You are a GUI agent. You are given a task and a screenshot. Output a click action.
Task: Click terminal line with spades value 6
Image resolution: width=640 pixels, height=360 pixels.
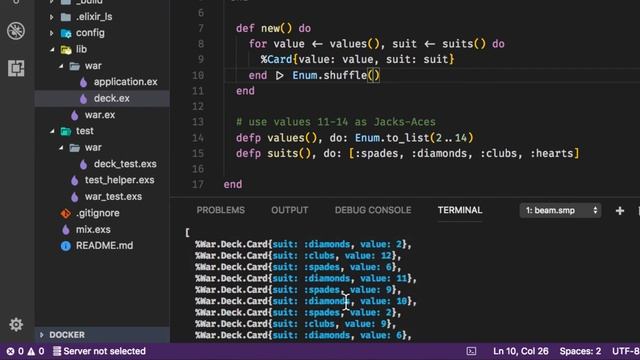tap(298, 267)
